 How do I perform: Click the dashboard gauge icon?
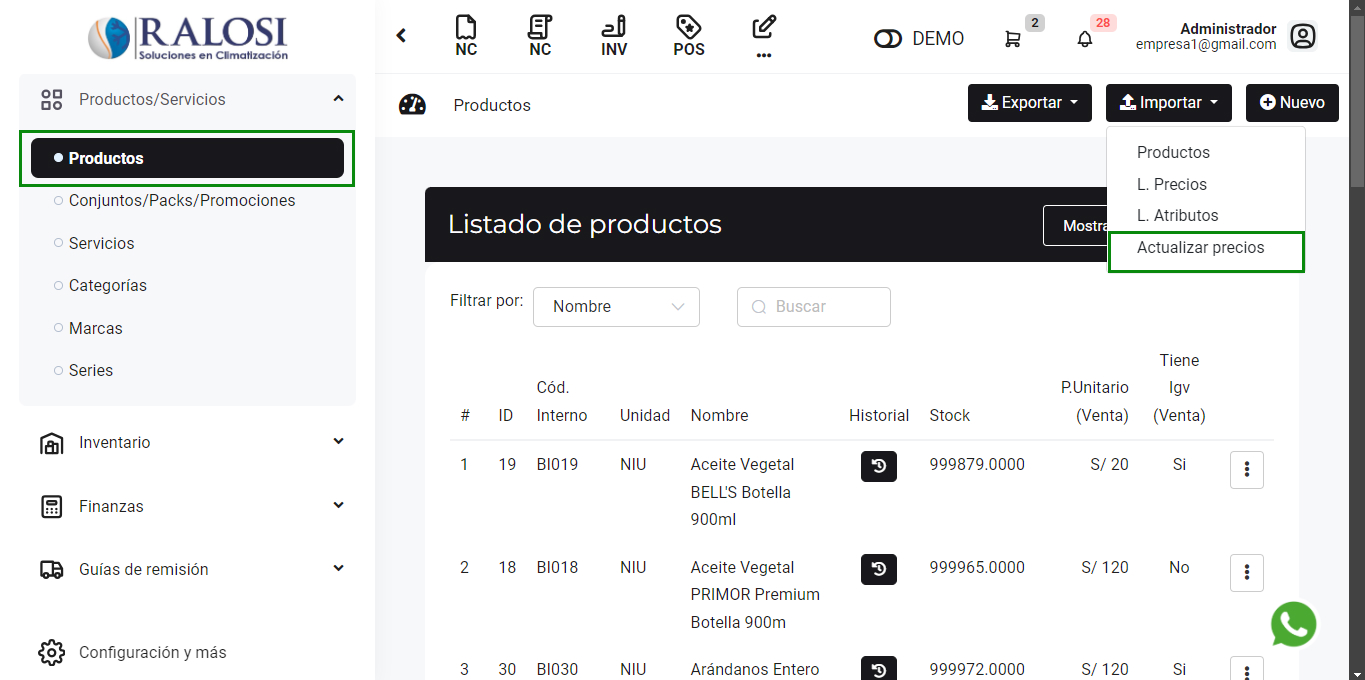pyautogui.click(x=412, y=105)
